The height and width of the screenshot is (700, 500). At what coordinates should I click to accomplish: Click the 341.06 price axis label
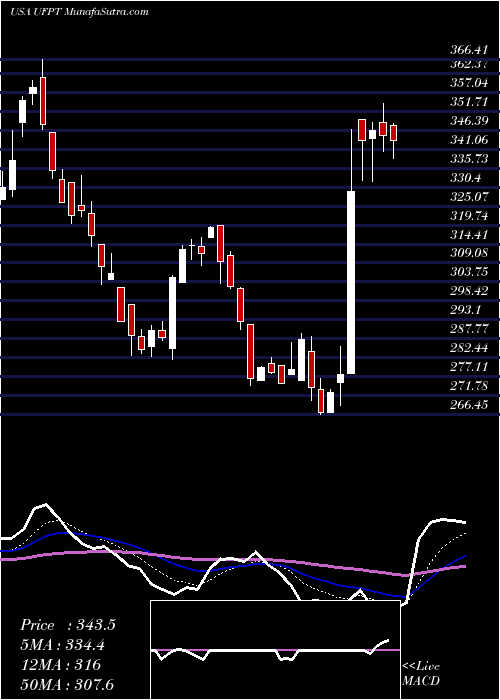(x=469, y=140)
